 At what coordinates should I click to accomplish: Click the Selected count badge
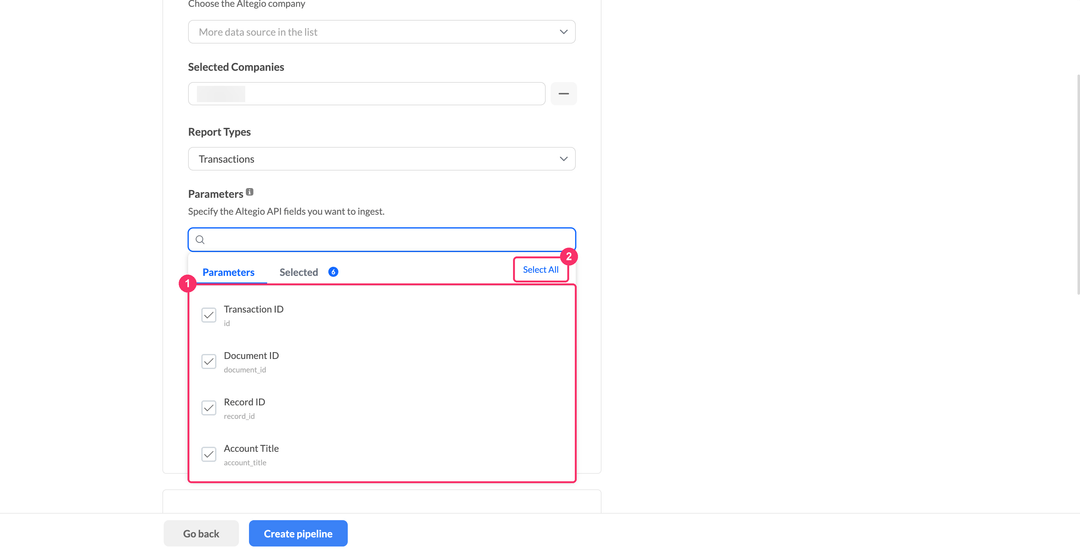[x=333, y=272]
